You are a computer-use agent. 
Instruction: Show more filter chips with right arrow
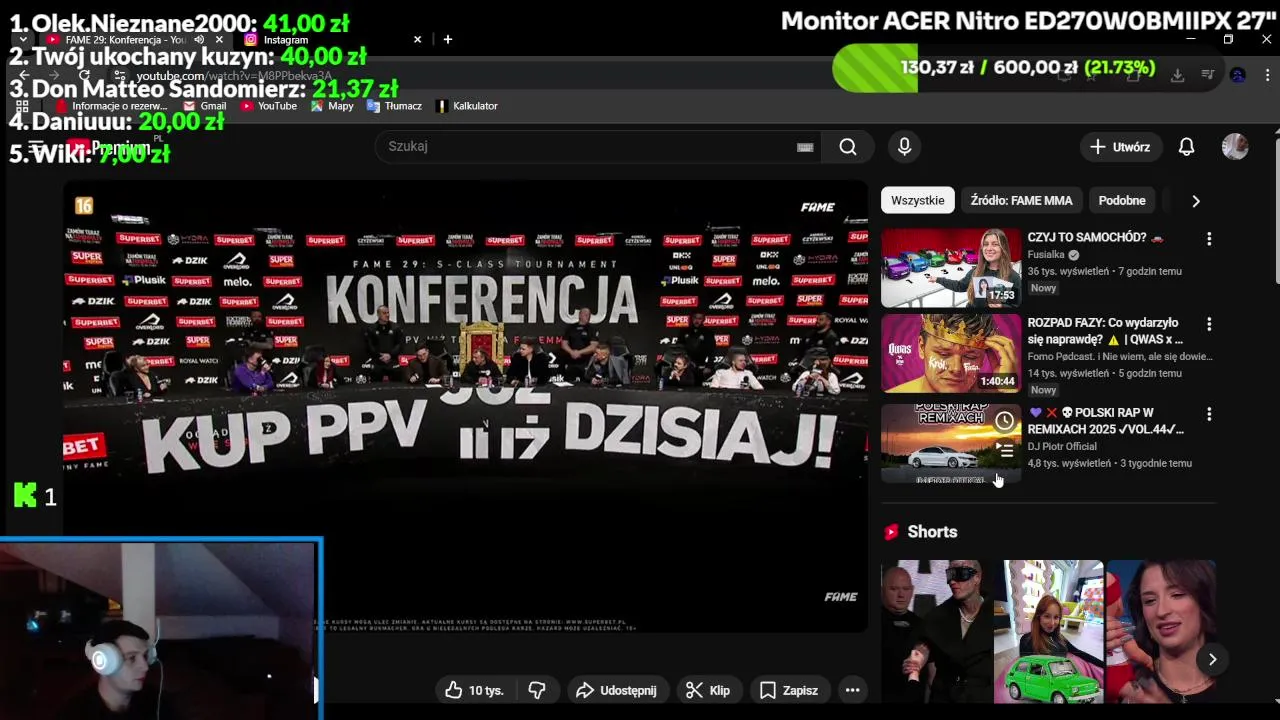(x=1195, y=201)
